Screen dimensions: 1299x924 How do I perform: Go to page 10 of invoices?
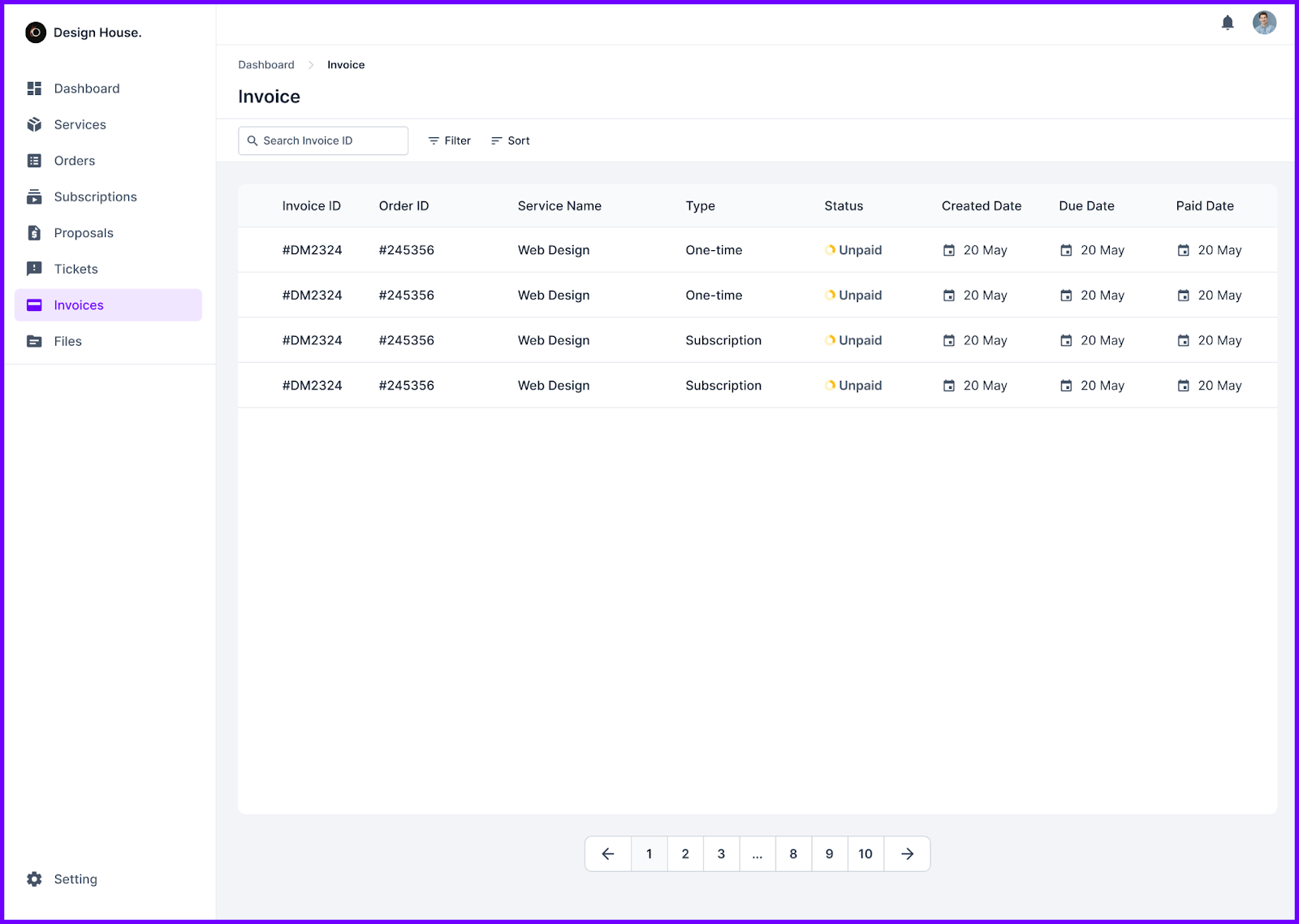pyautogui.click(x=865, y=853)
